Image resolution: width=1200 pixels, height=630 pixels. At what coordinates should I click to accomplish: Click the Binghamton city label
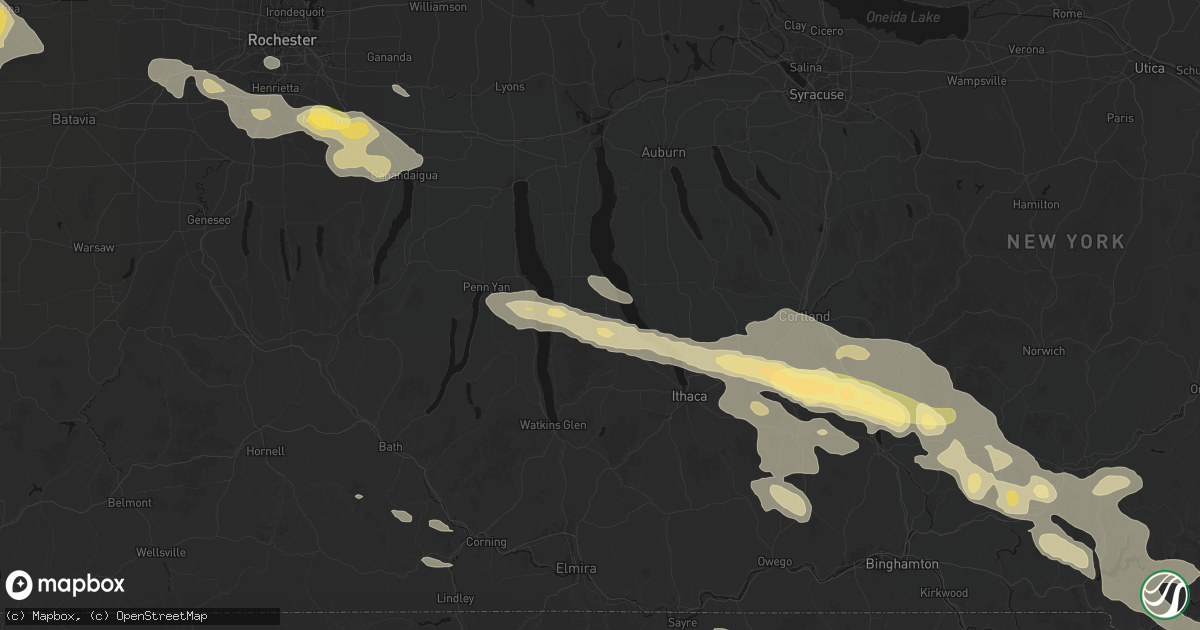[x=902, y=564]
